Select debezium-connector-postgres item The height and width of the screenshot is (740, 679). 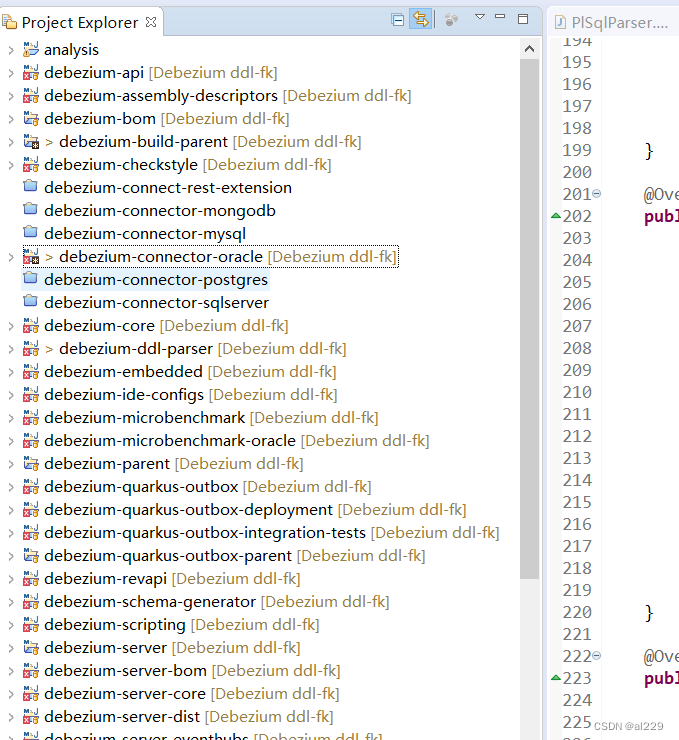click(156, 280)
